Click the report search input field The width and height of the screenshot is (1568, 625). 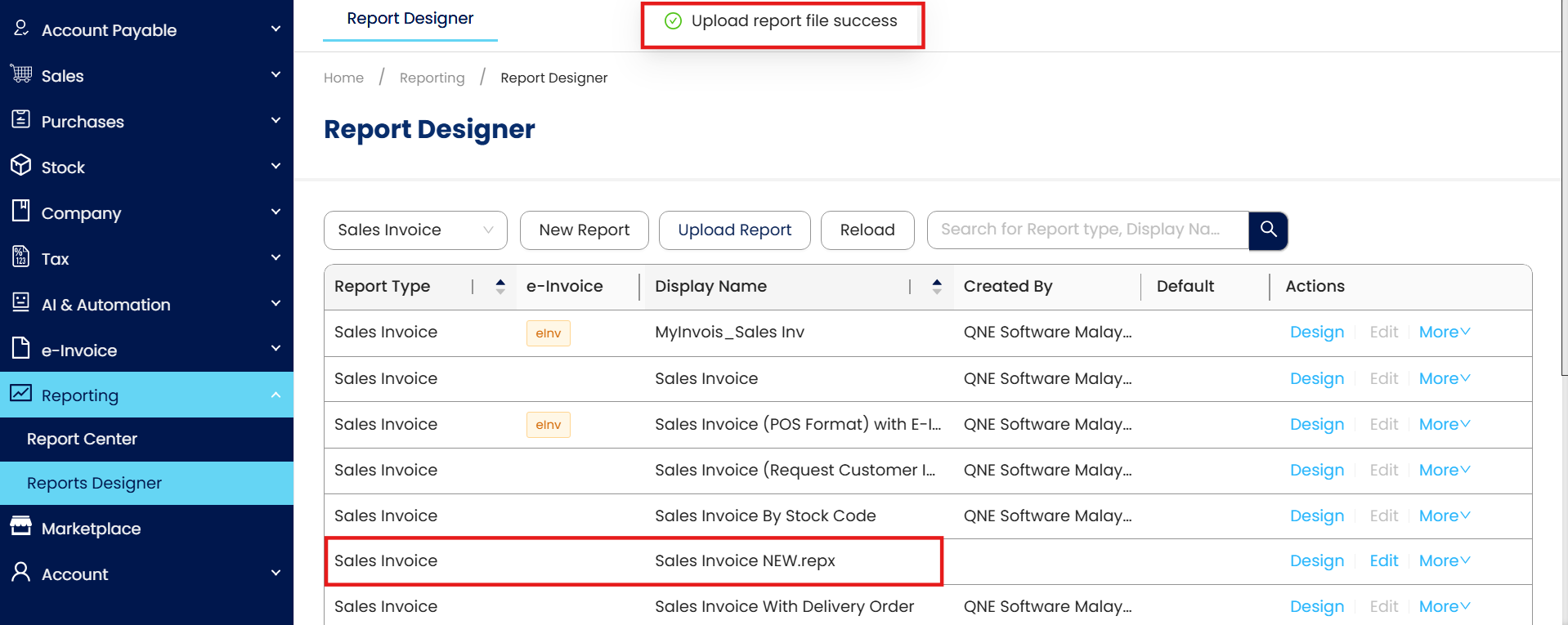click(x=1087, y=230)
